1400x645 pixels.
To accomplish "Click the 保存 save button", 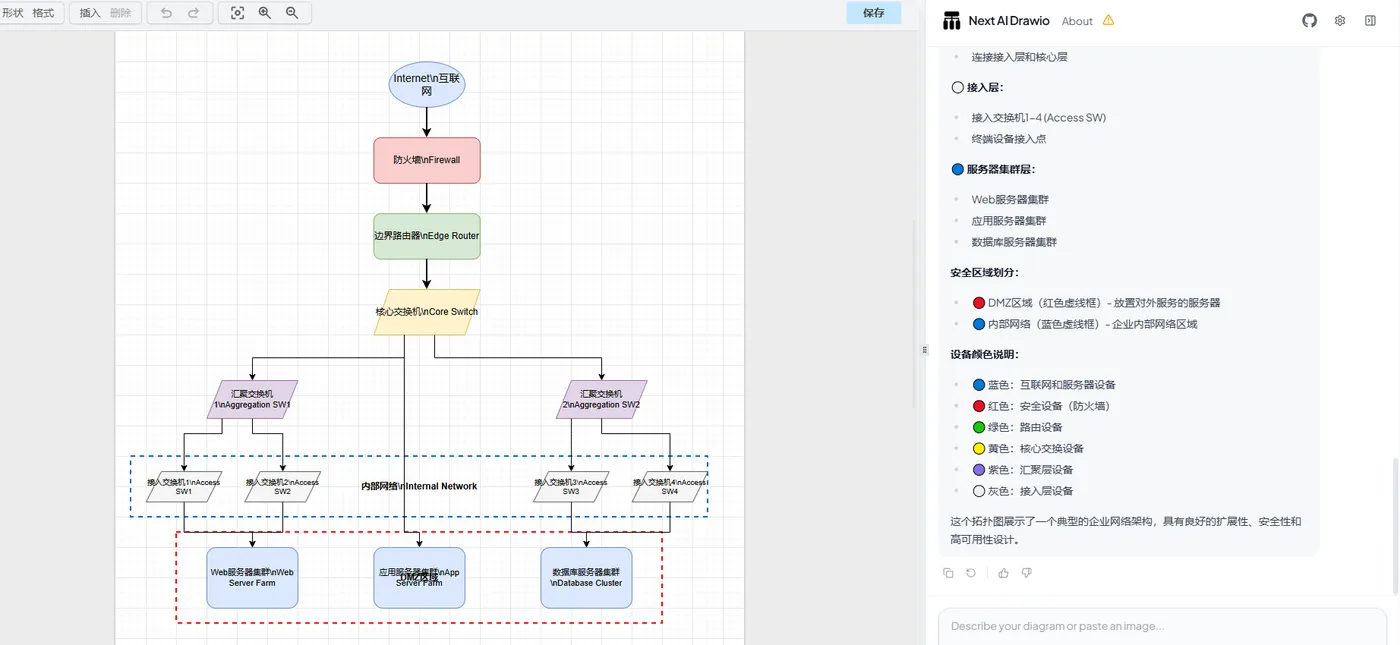I will pos(872,13).
